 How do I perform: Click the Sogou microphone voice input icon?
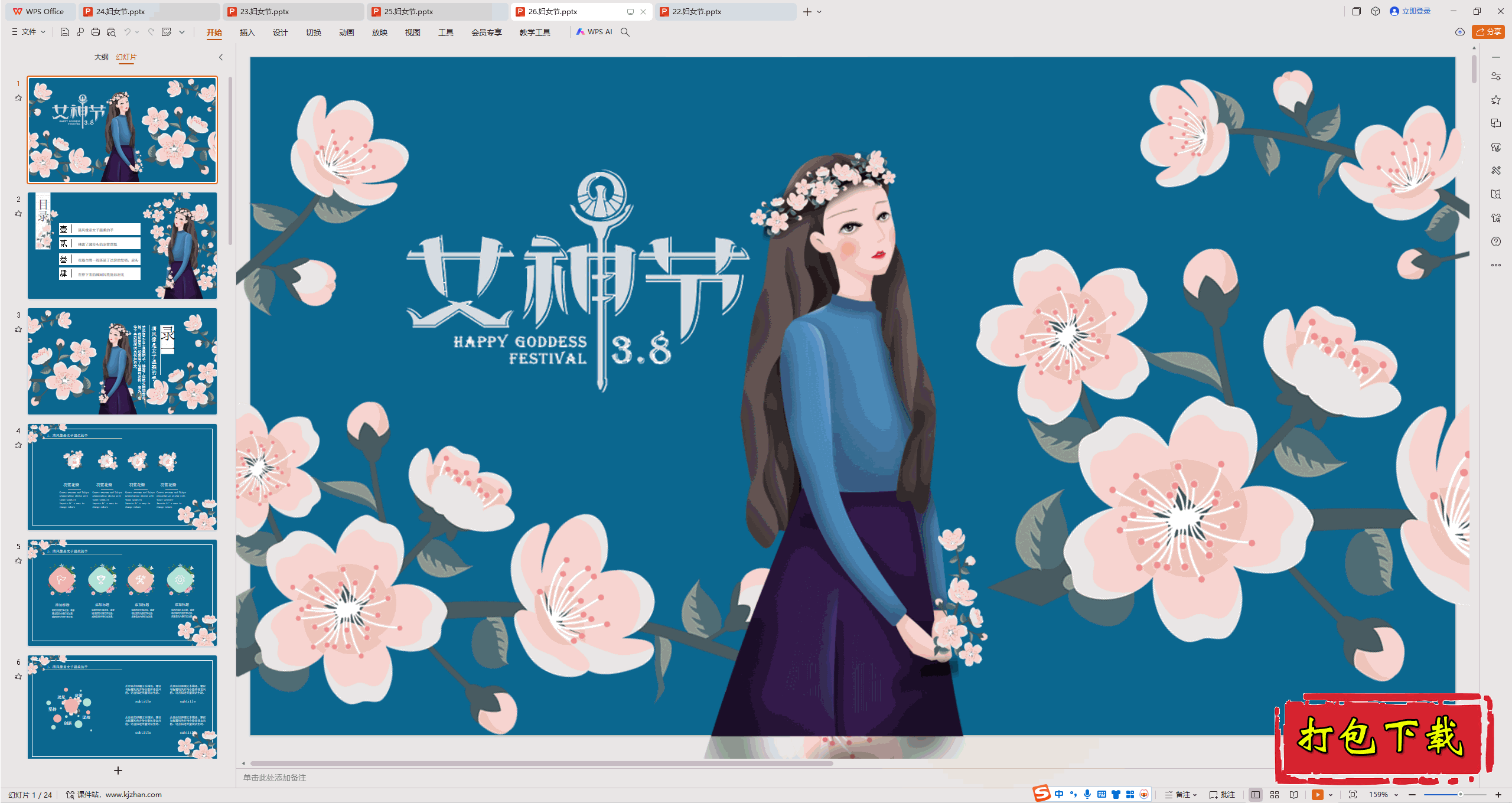[1087, 794]
